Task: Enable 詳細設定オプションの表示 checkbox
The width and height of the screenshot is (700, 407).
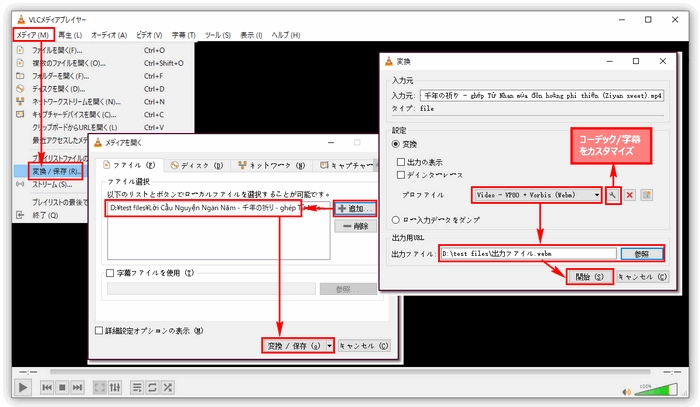Action: (99, 331)
